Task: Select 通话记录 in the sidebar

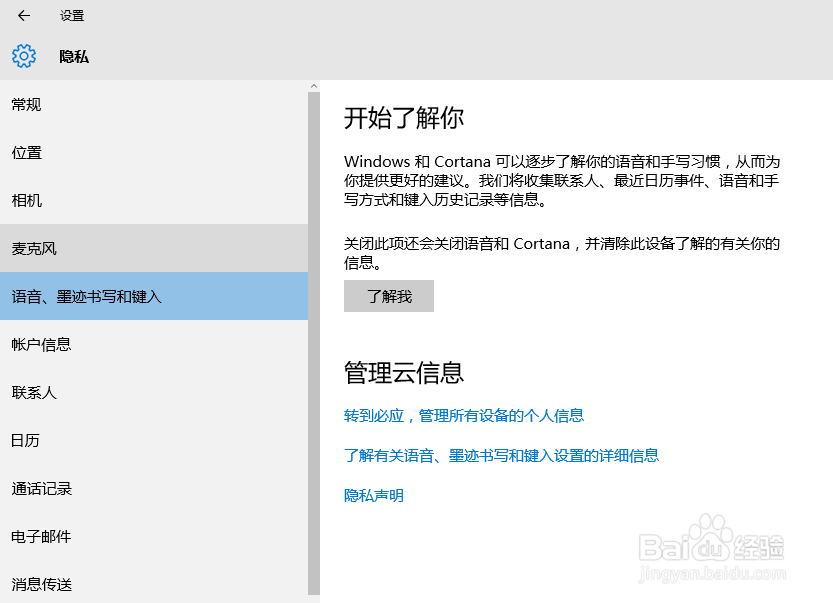Action: (x=154, y=488)
